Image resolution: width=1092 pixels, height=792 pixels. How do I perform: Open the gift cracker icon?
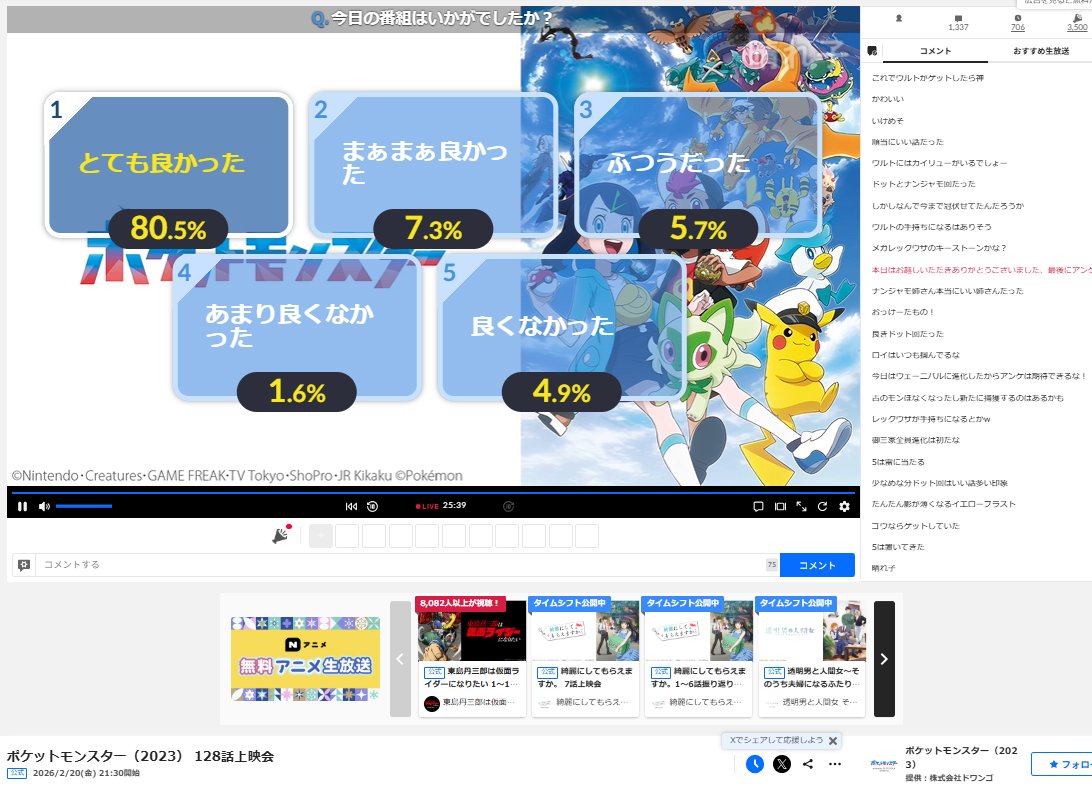click(281, 534)
